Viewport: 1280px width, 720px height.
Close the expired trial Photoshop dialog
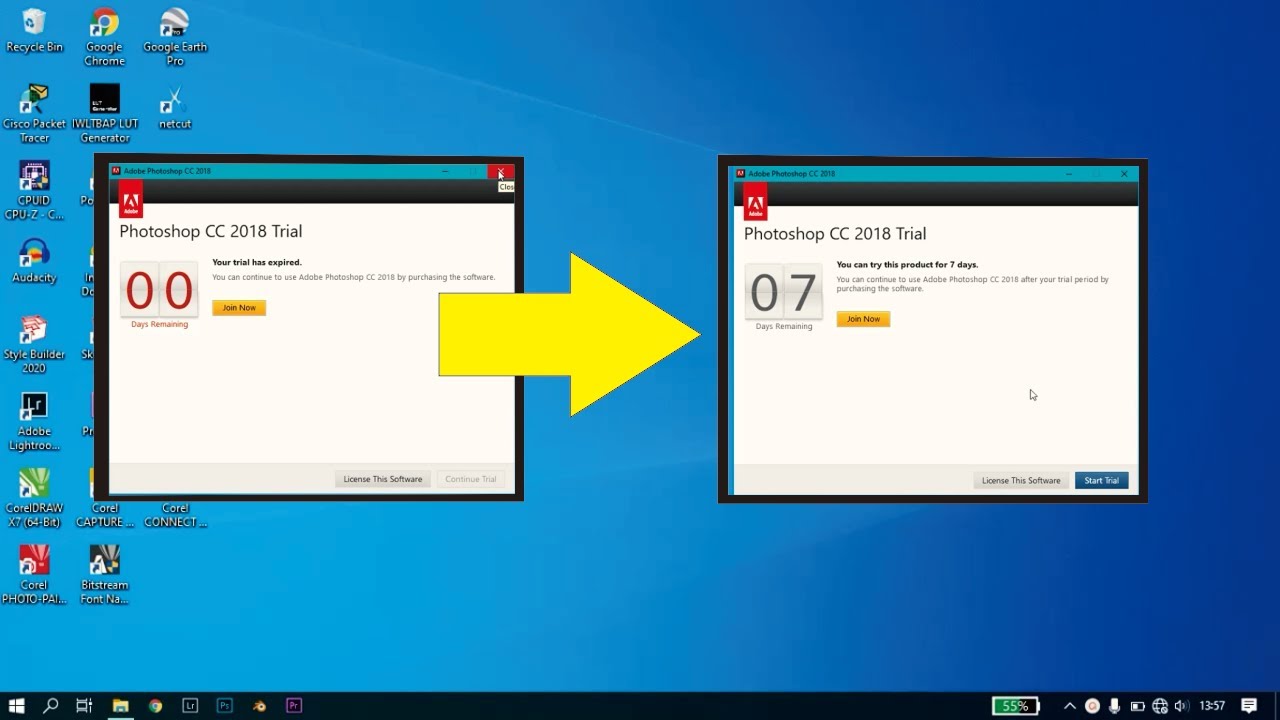[501, 172]
